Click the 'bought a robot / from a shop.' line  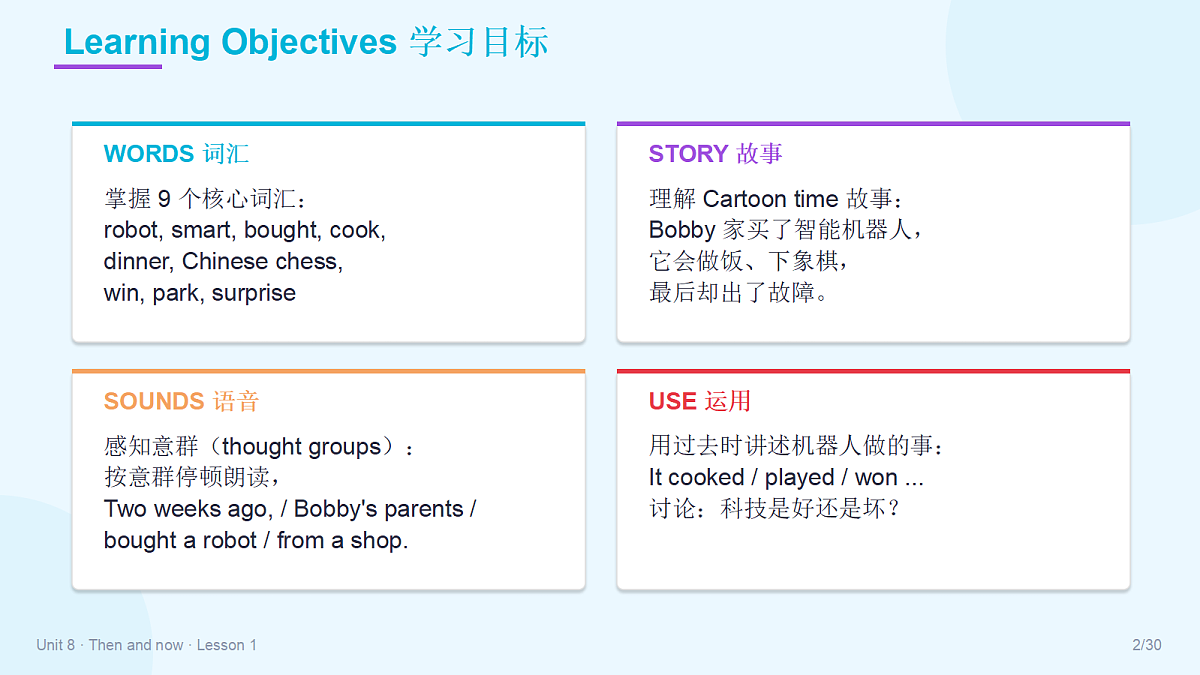coord(256,541)
